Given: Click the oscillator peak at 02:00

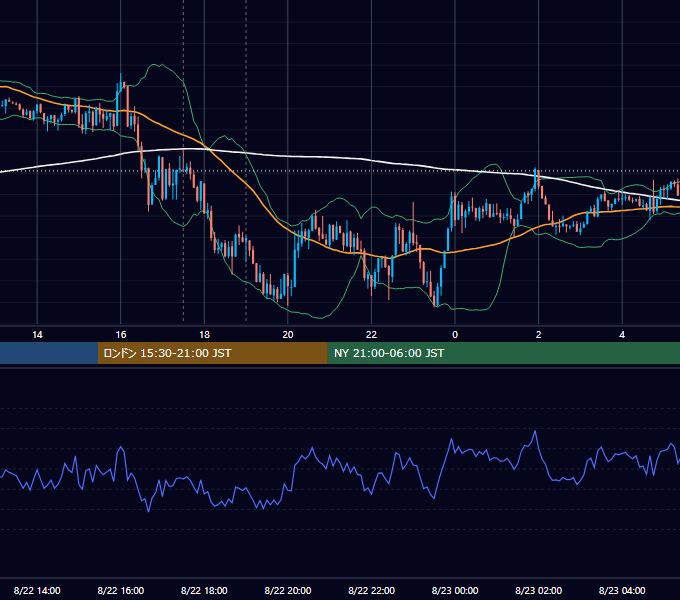Looking at the screenshot, I should [535, 432].
